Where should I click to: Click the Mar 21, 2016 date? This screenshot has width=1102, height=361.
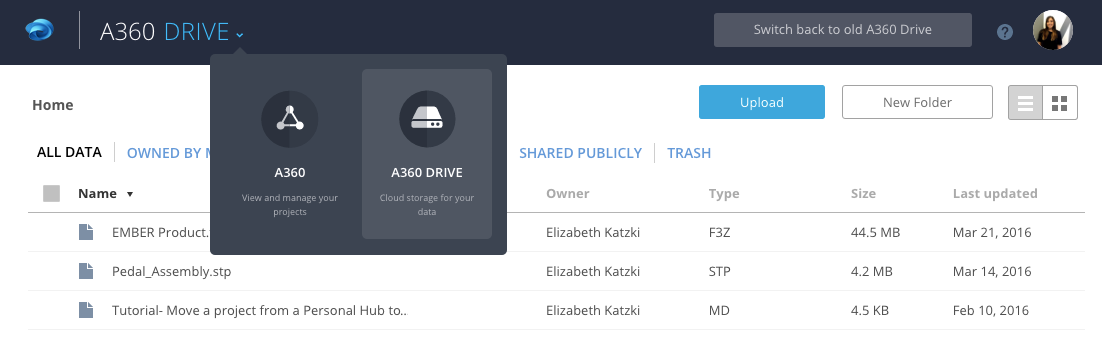pyautogui.click(x=992, y=232)
